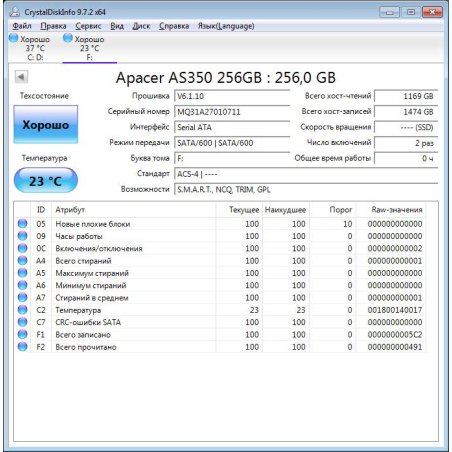Click the Хорошо health status button
Image resolution: width=452 pixels, height=452 pixels.
tap(46, 125)
